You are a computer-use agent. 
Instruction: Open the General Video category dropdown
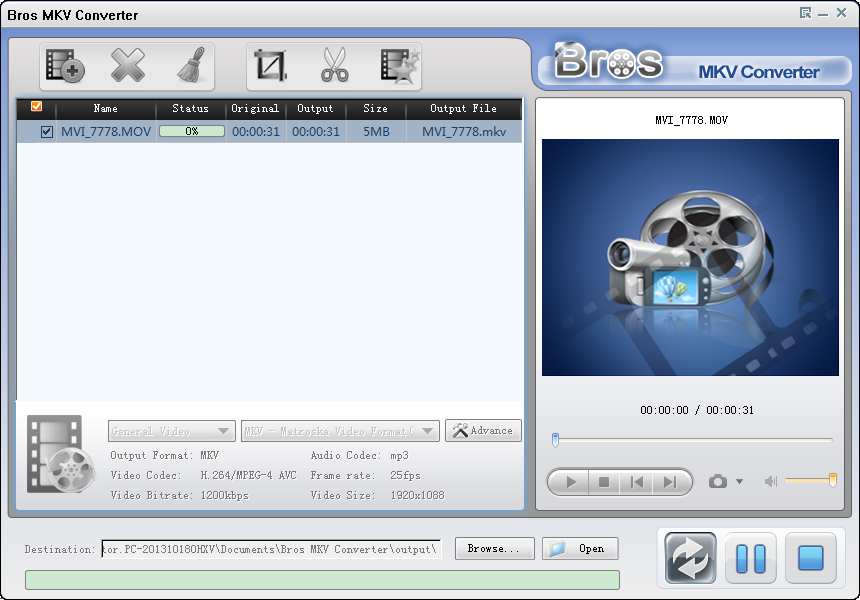pyautogui.click(x=172, y=431)
